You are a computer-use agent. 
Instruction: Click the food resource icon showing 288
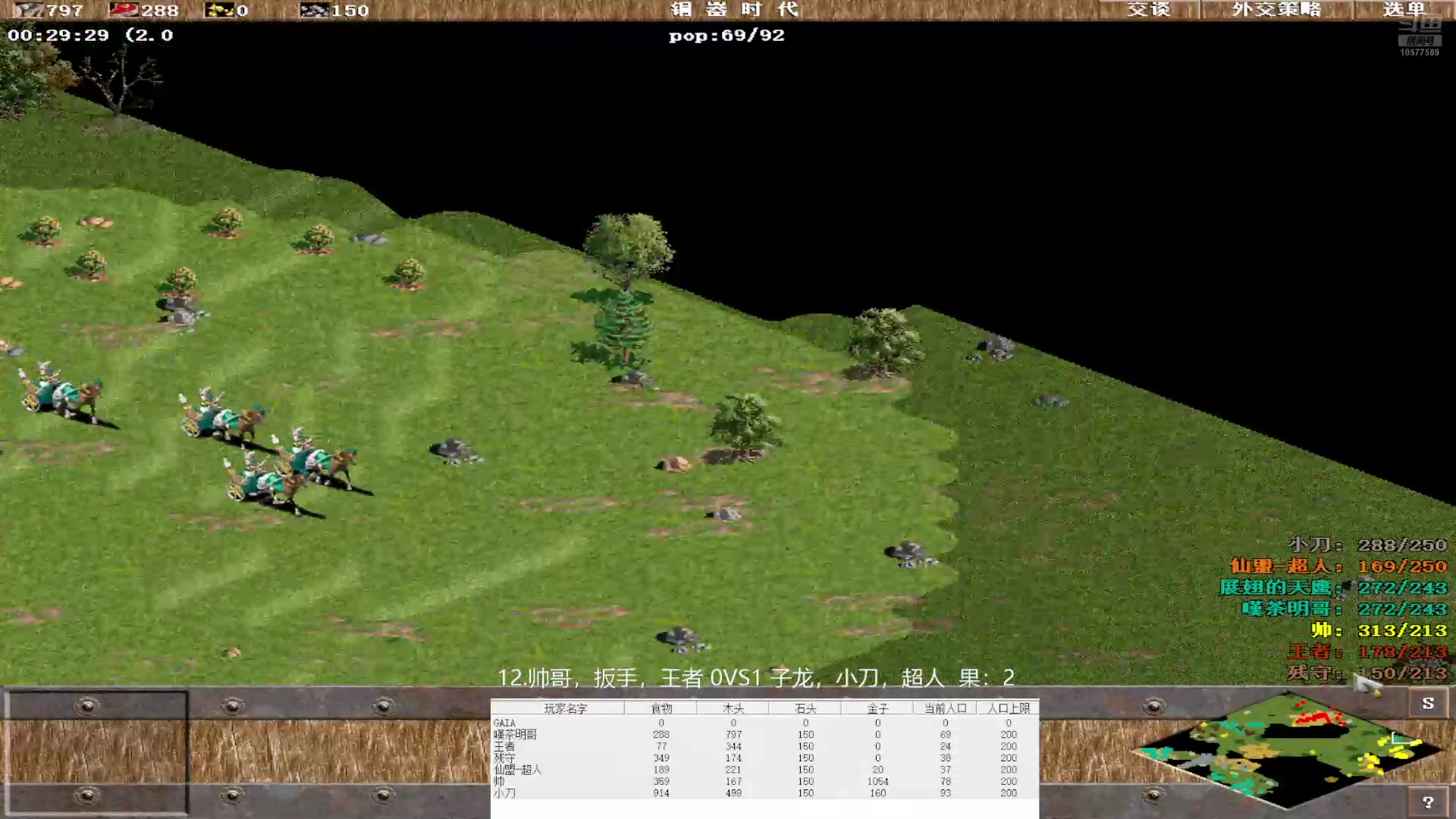(x=123, y=10)
